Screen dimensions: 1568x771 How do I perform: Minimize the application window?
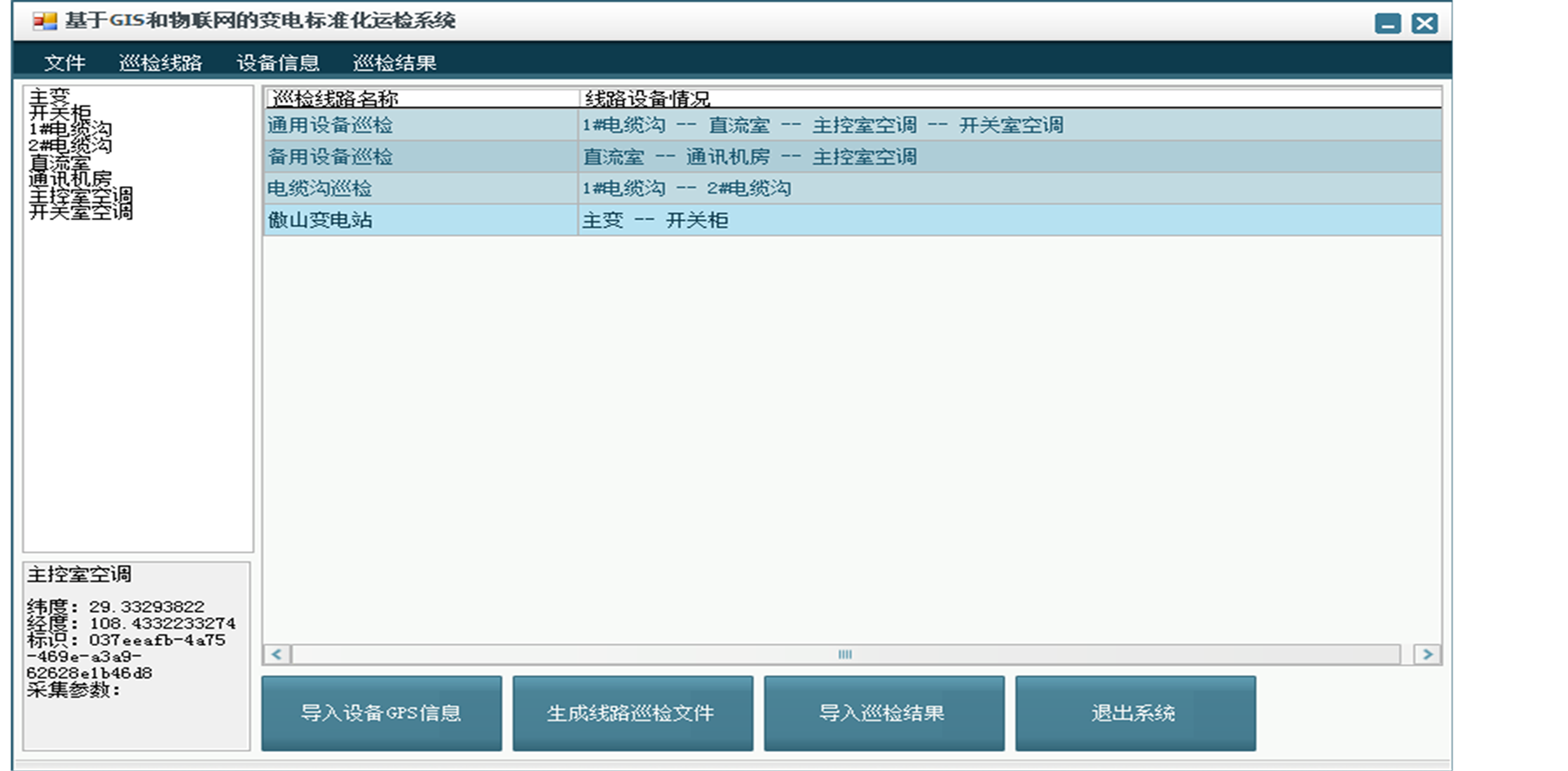click(1387, 23)
